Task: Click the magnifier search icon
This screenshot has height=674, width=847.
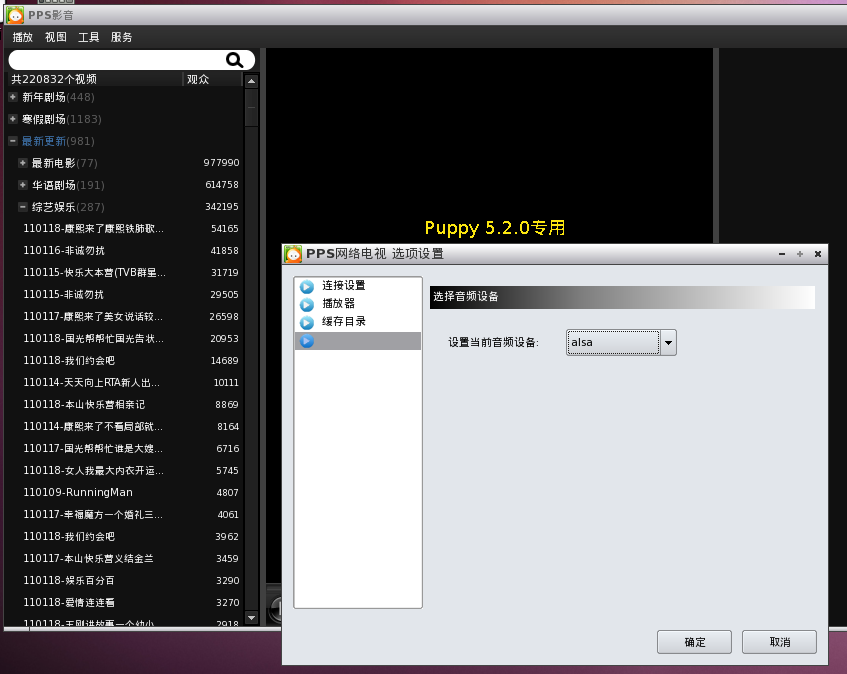Action: click(x=234, y=60)
